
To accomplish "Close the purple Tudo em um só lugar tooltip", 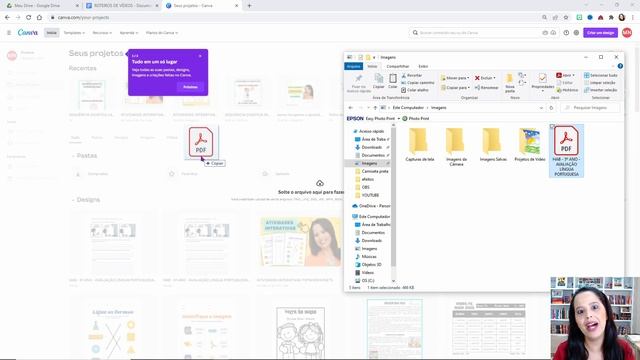I will [x=200, y=56].
